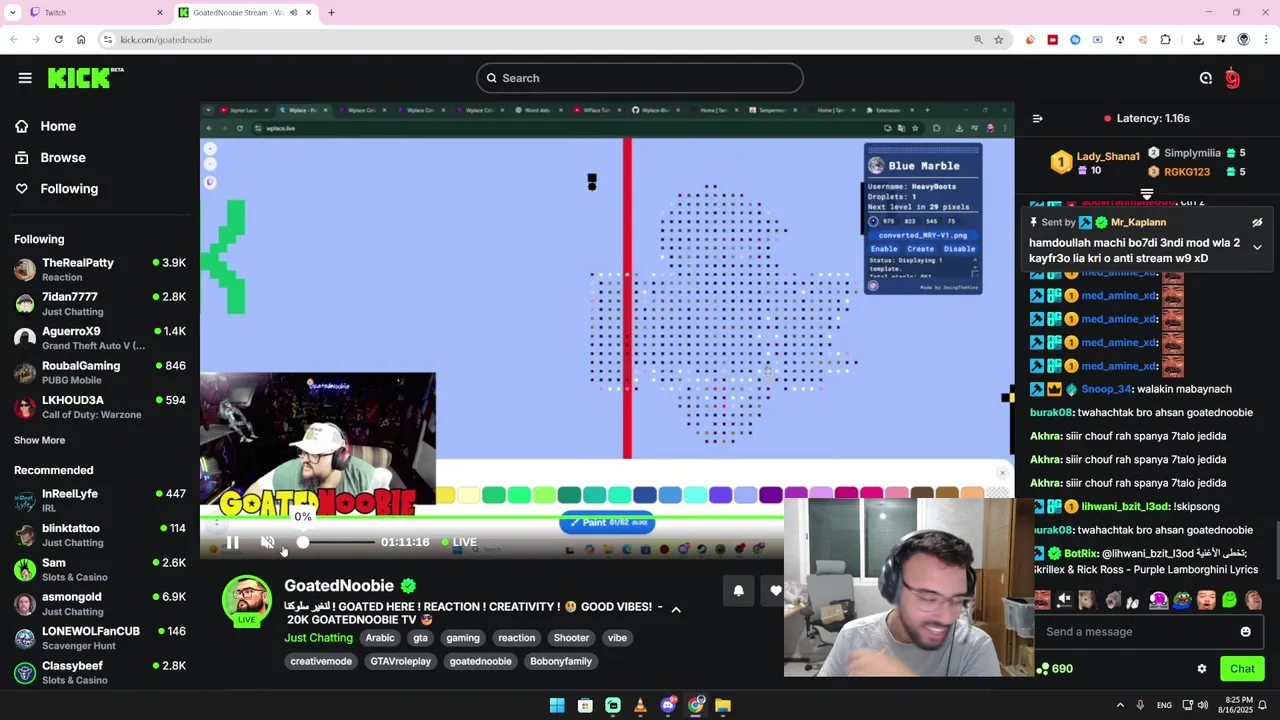1280x720 pixels.
Task: Open recommended channel LONEWOLFanClub
Action: [100, 638]
